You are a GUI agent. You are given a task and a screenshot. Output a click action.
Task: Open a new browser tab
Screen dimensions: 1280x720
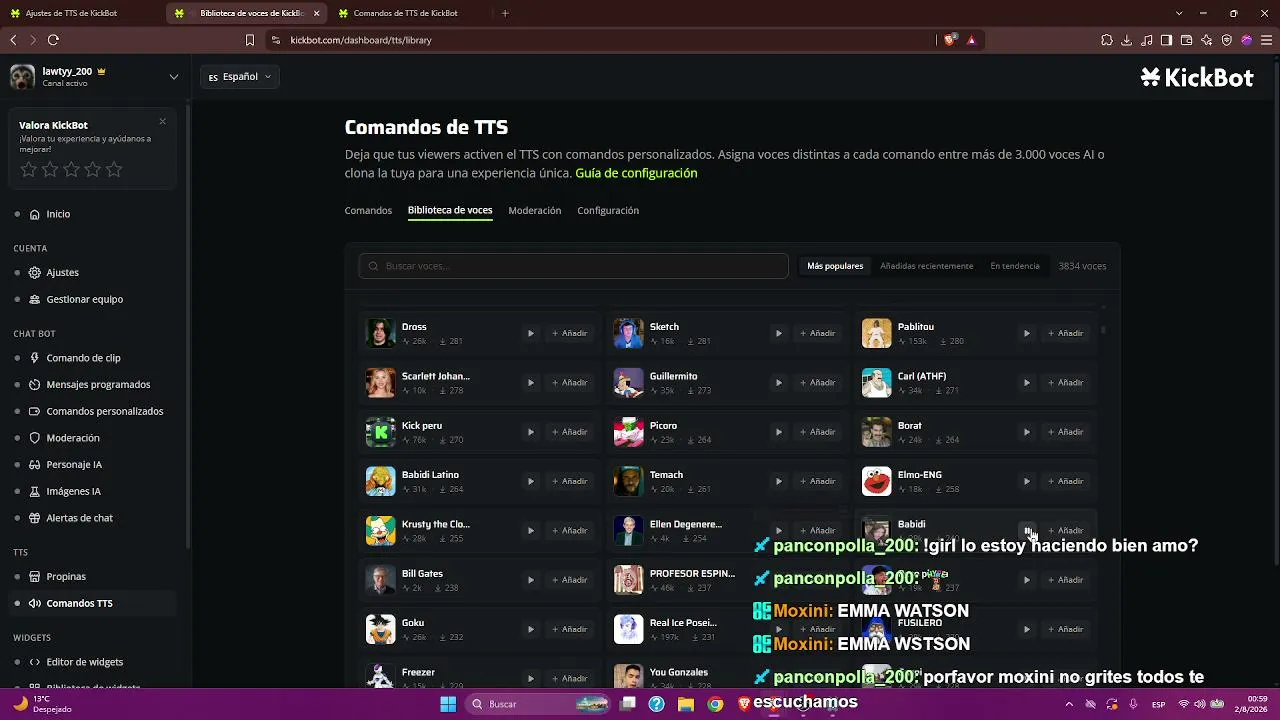coord(505,13)
